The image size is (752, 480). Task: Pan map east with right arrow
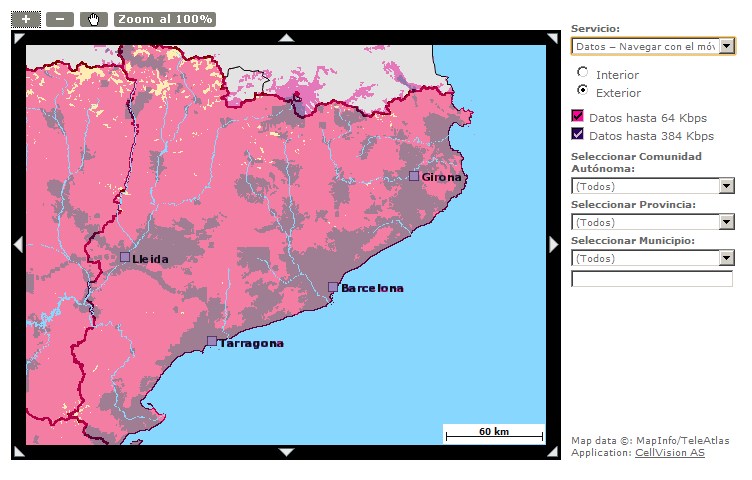click(553, 245)
